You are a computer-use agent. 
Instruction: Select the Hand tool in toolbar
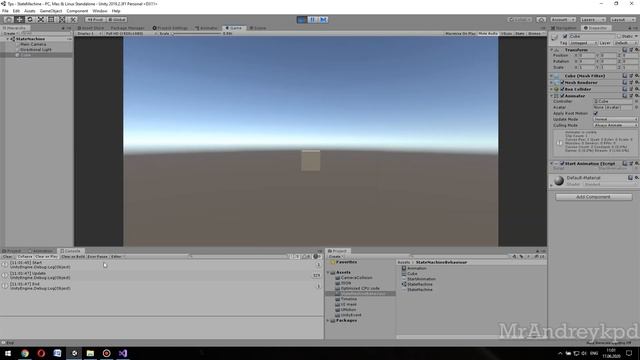point(8,20)
